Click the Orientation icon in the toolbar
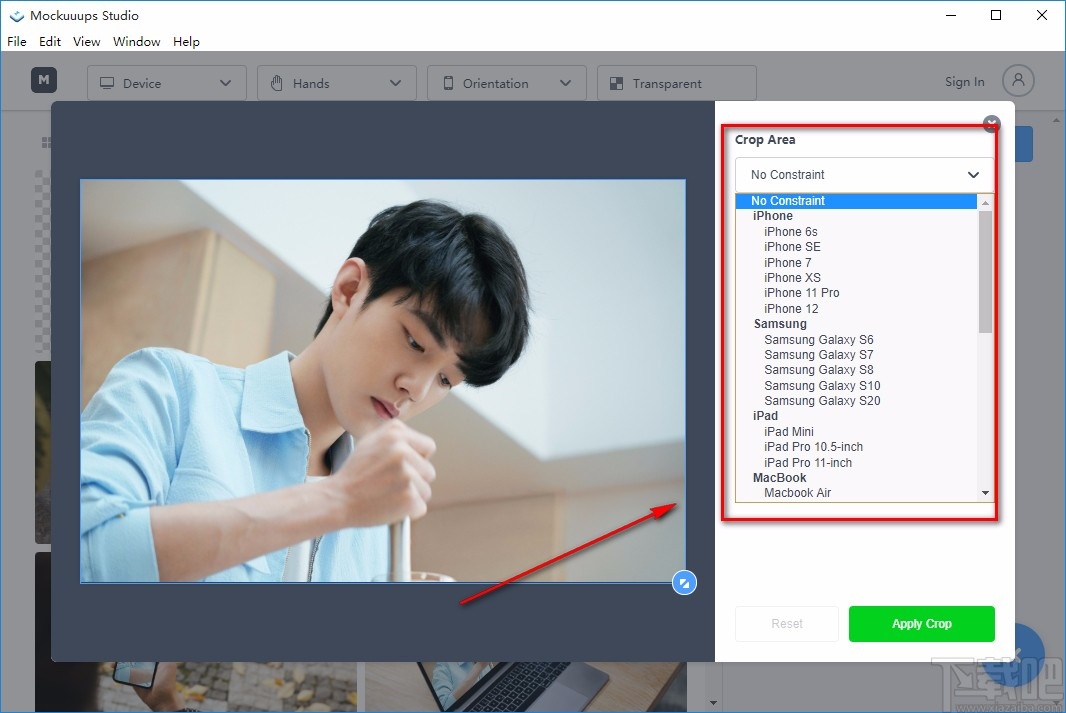1066x713 pixels. pos(447,83)
